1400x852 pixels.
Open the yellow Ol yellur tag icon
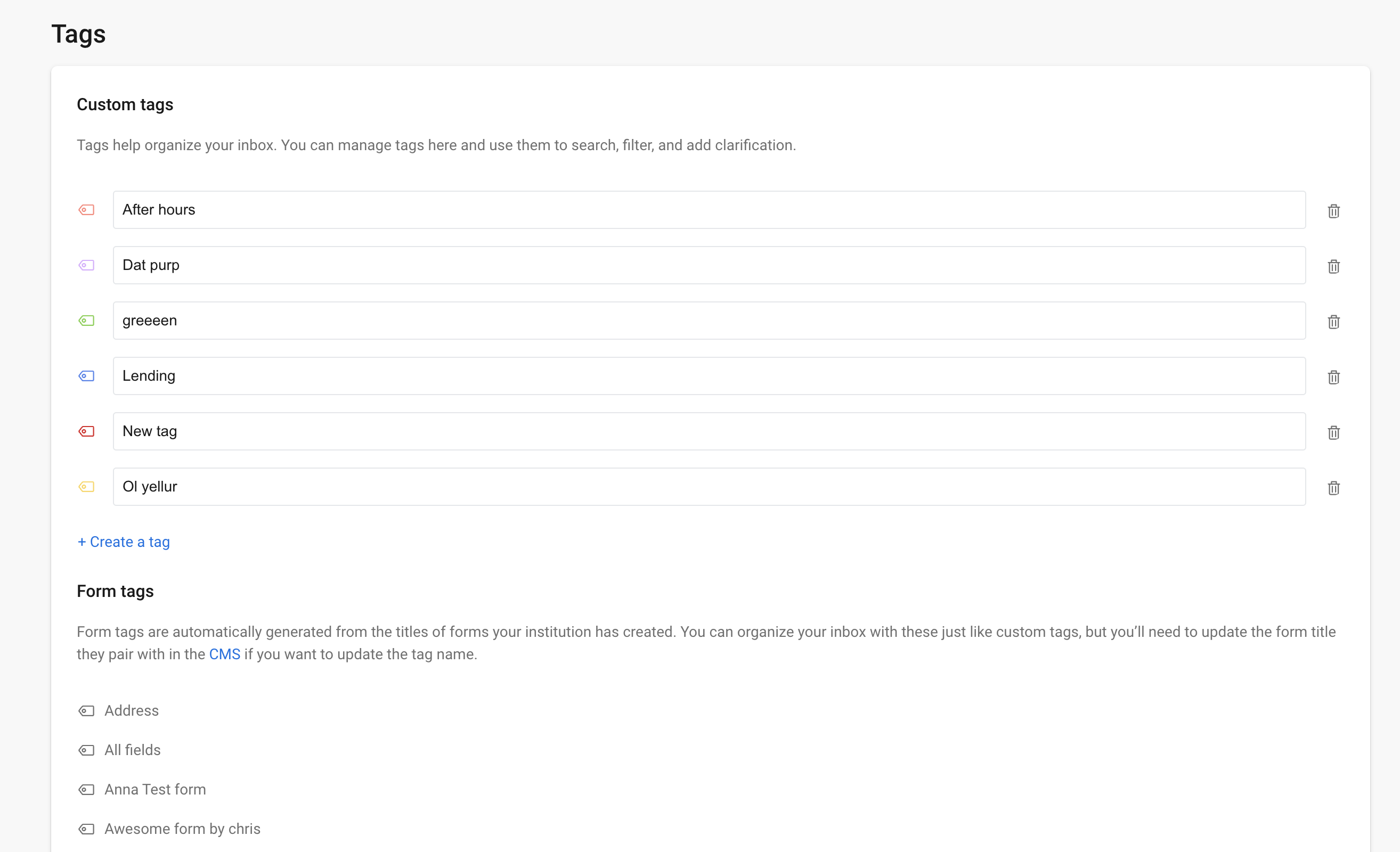coord(86,487)
